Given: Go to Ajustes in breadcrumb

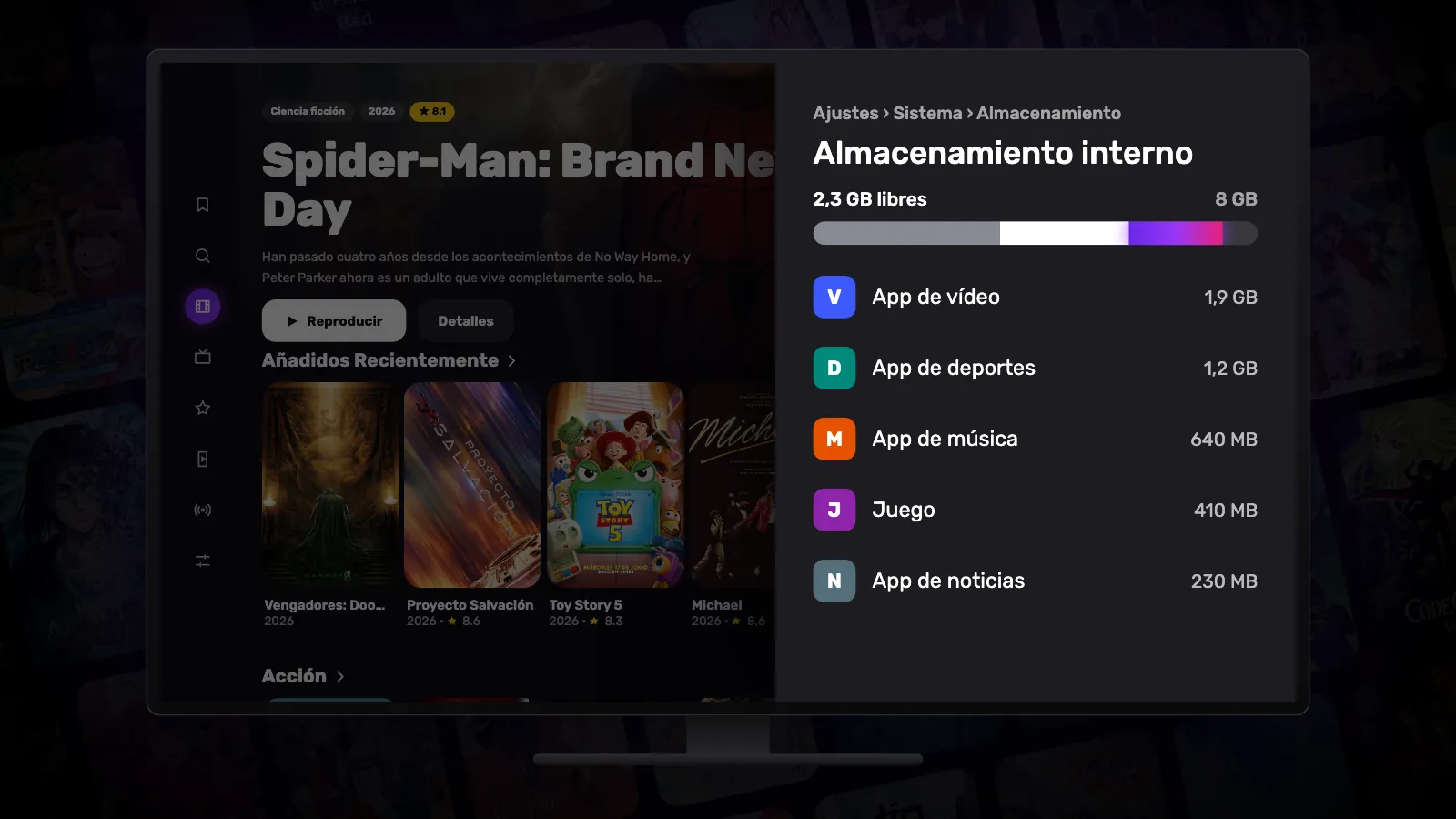Looking at the screenshot, I should [845, 113].
